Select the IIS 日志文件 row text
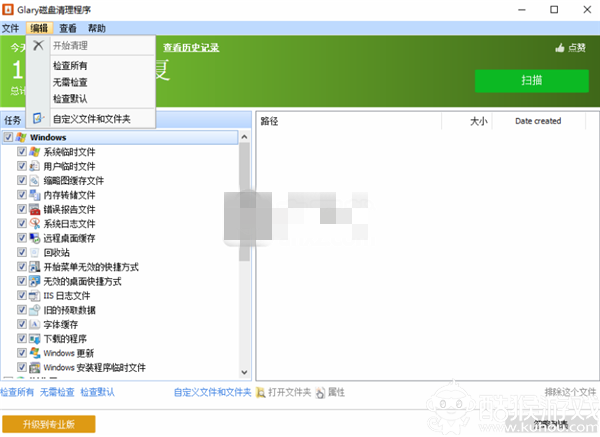The image size is (600, 437). pyautogui.click(x=67, y=295)
